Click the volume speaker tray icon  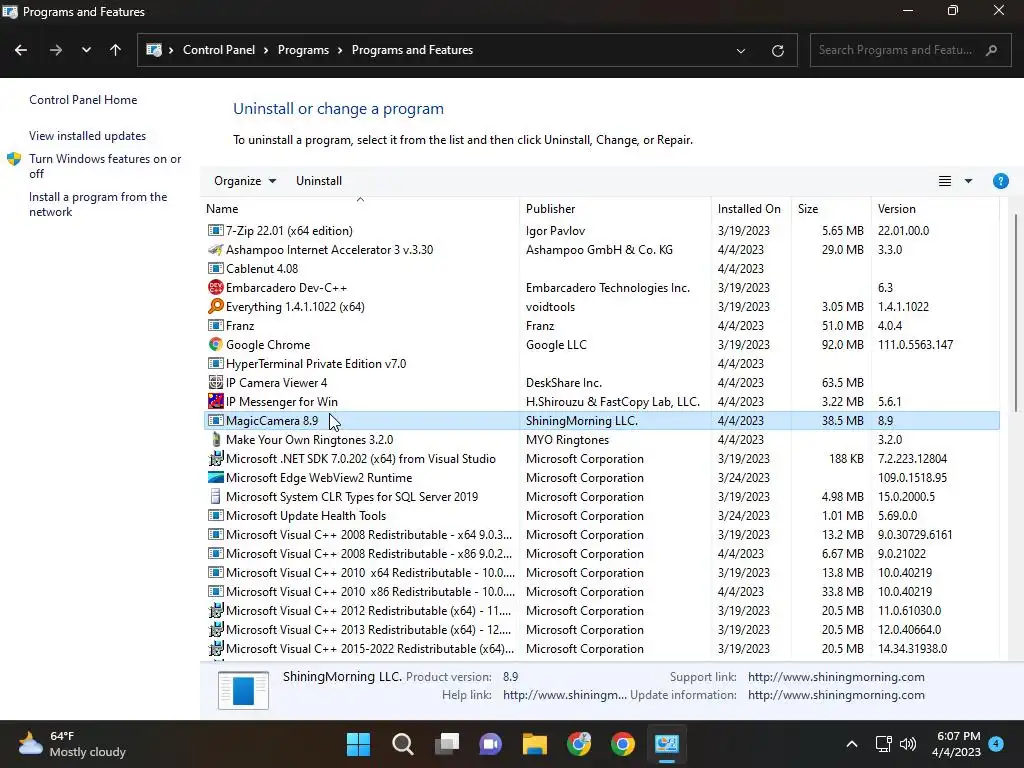[908, 744]
